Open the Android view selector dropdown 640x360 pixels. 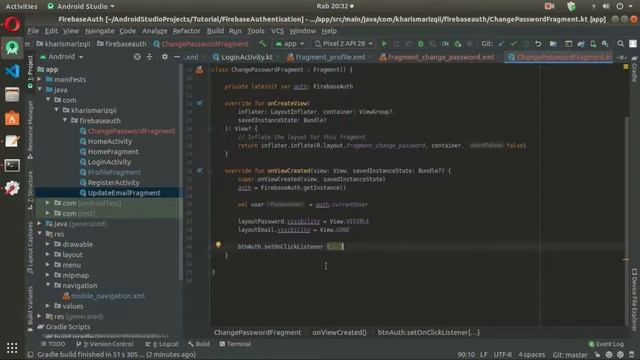pyautogui.click(x=62, y=57)
